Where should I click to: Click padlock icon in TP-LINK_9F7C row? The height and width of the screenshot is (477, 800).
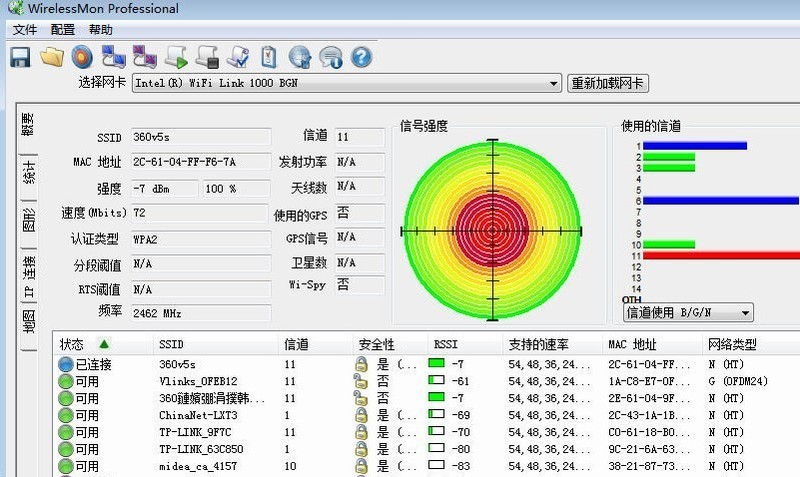pyautogui.click(x=361, y=432)
